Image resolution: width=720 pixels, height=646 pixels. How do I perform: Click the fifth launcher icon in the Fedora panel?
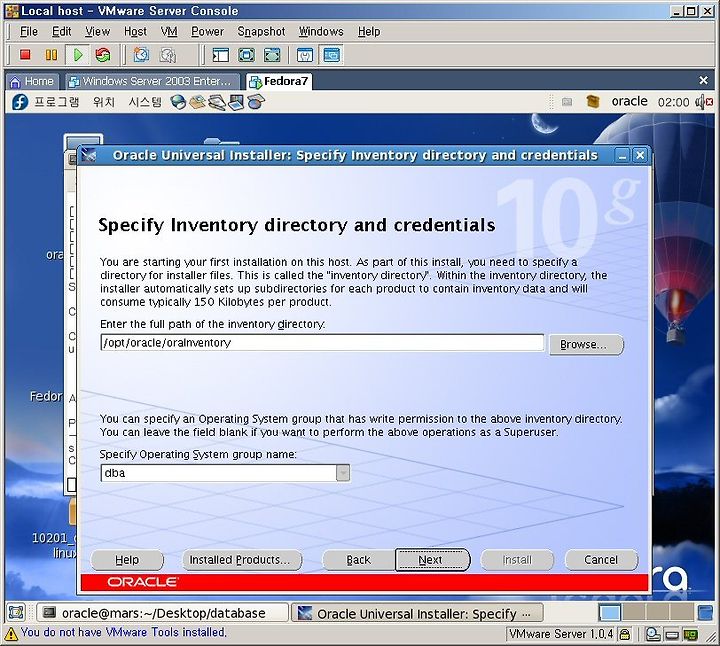click(256, 102)
